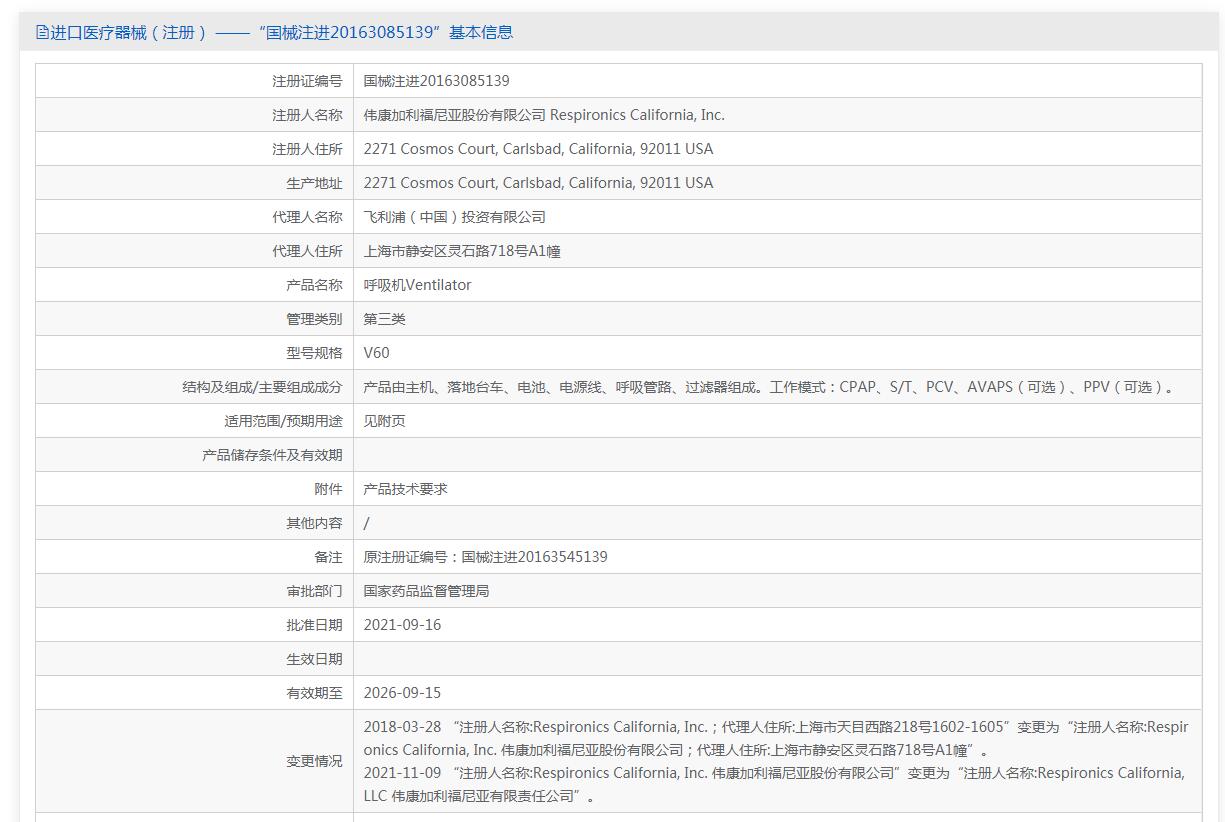Click the 其他内容 label
1225x822 pixels.
(314, 523)
